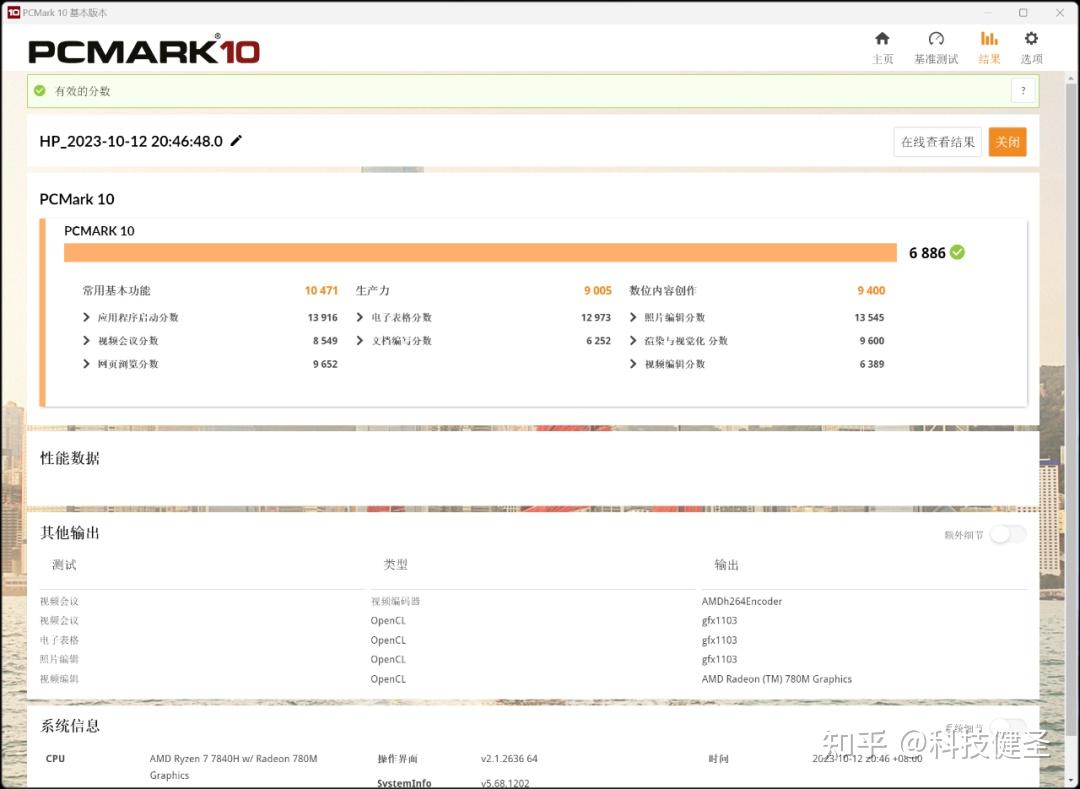Expand 照片编辑分数 row

pos(633,317)
